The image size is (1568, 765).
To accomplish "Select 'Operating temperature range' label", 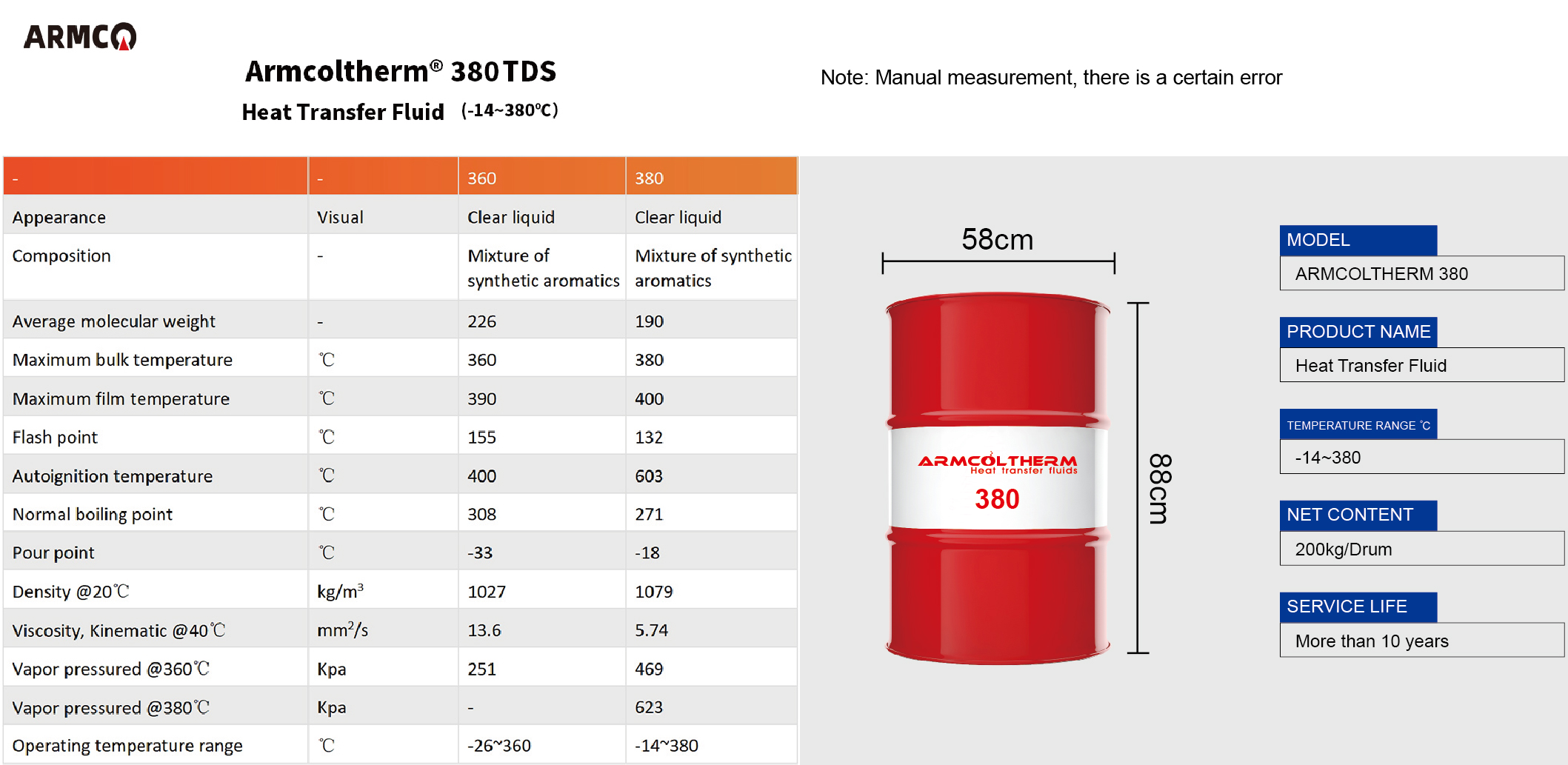I will (127, 746).
